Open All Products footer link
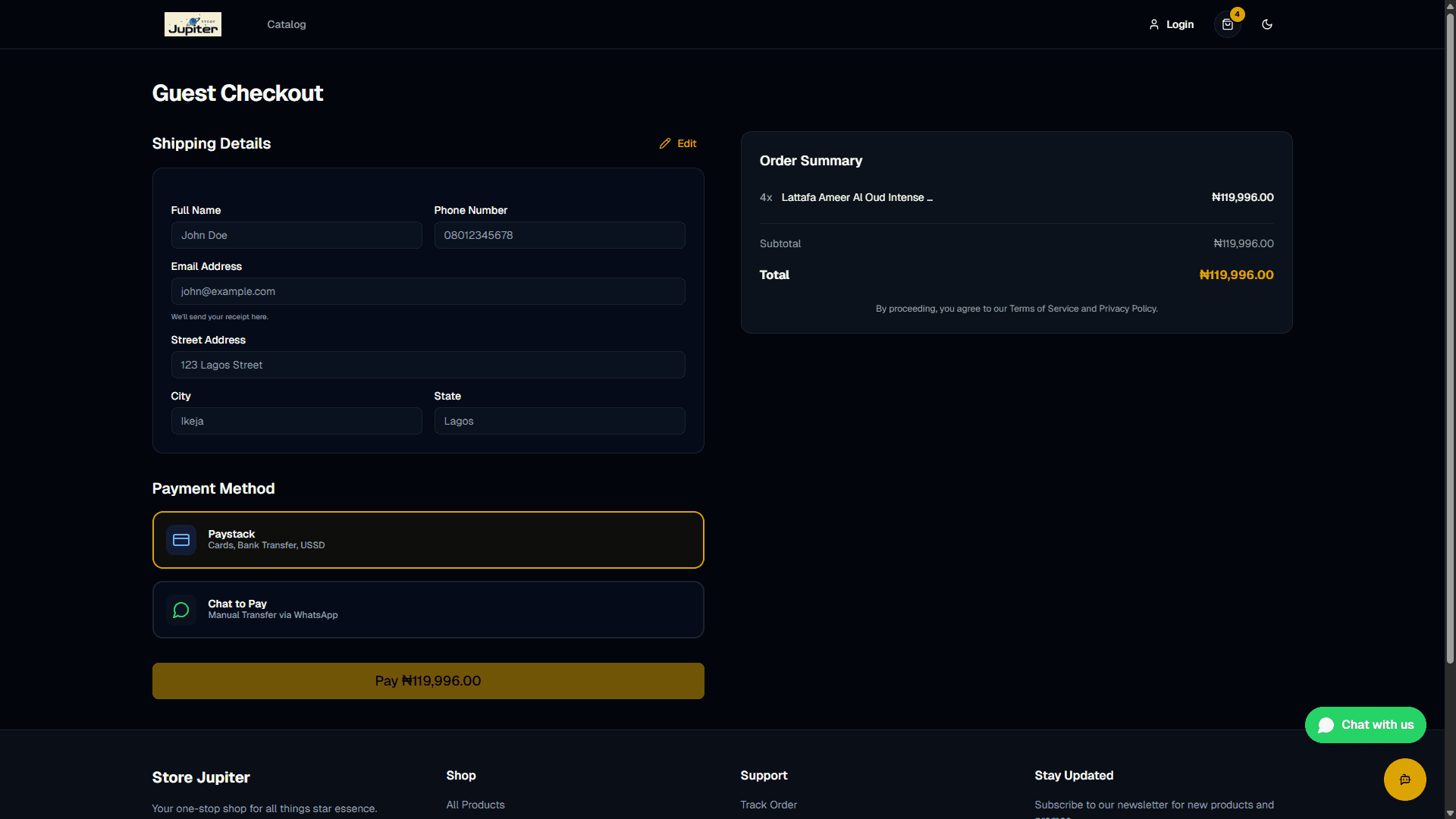The width and height of the screenshot is (1456, 819). coord(475,805)
